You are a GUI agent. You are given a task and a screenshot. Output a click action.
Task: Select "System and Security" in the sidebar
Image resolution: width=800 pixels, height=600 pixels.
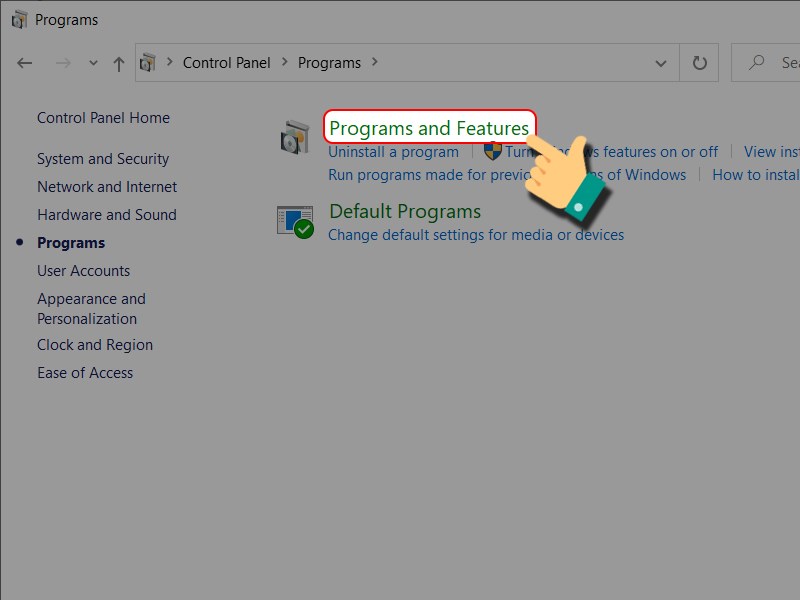(x=103, y=159)
